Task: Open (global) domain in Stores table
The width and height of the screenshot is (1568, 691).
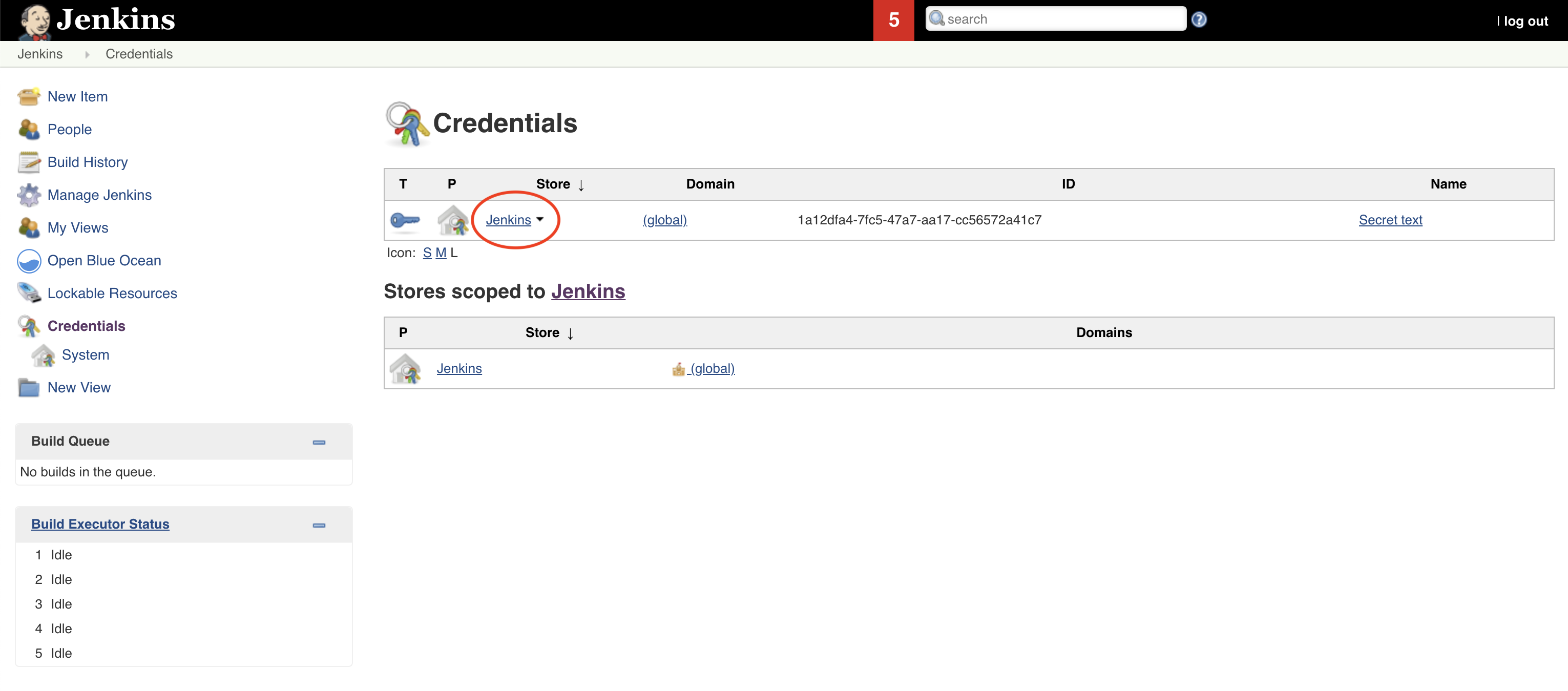Action: [x=712, y=368]
